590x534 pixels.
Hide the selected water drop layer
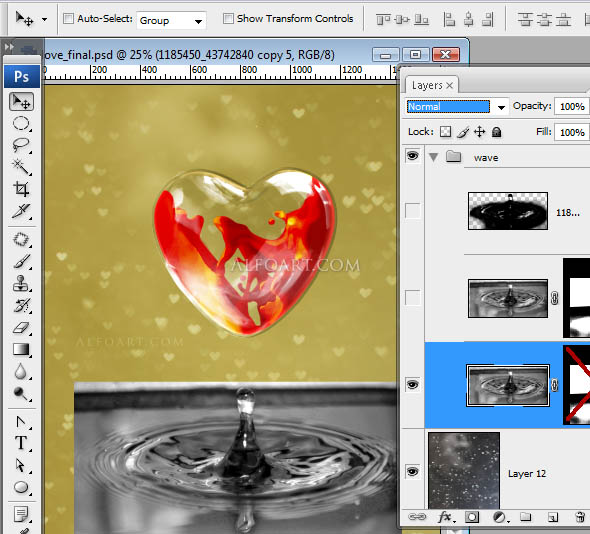point(413,385)
